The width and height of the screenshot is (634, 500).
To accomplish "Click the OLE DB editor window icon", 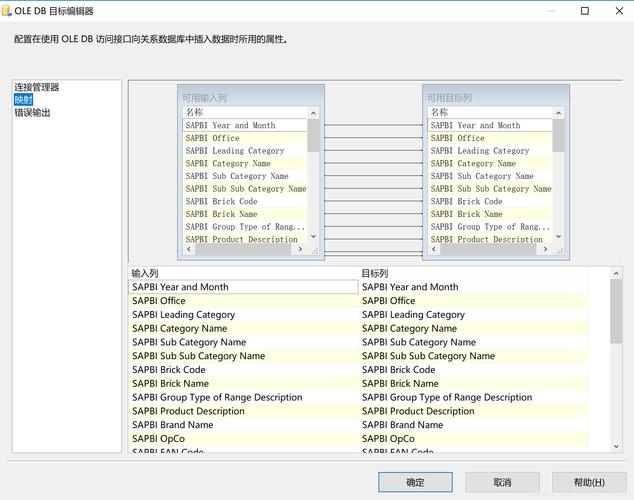I will [x=6, y=11].
